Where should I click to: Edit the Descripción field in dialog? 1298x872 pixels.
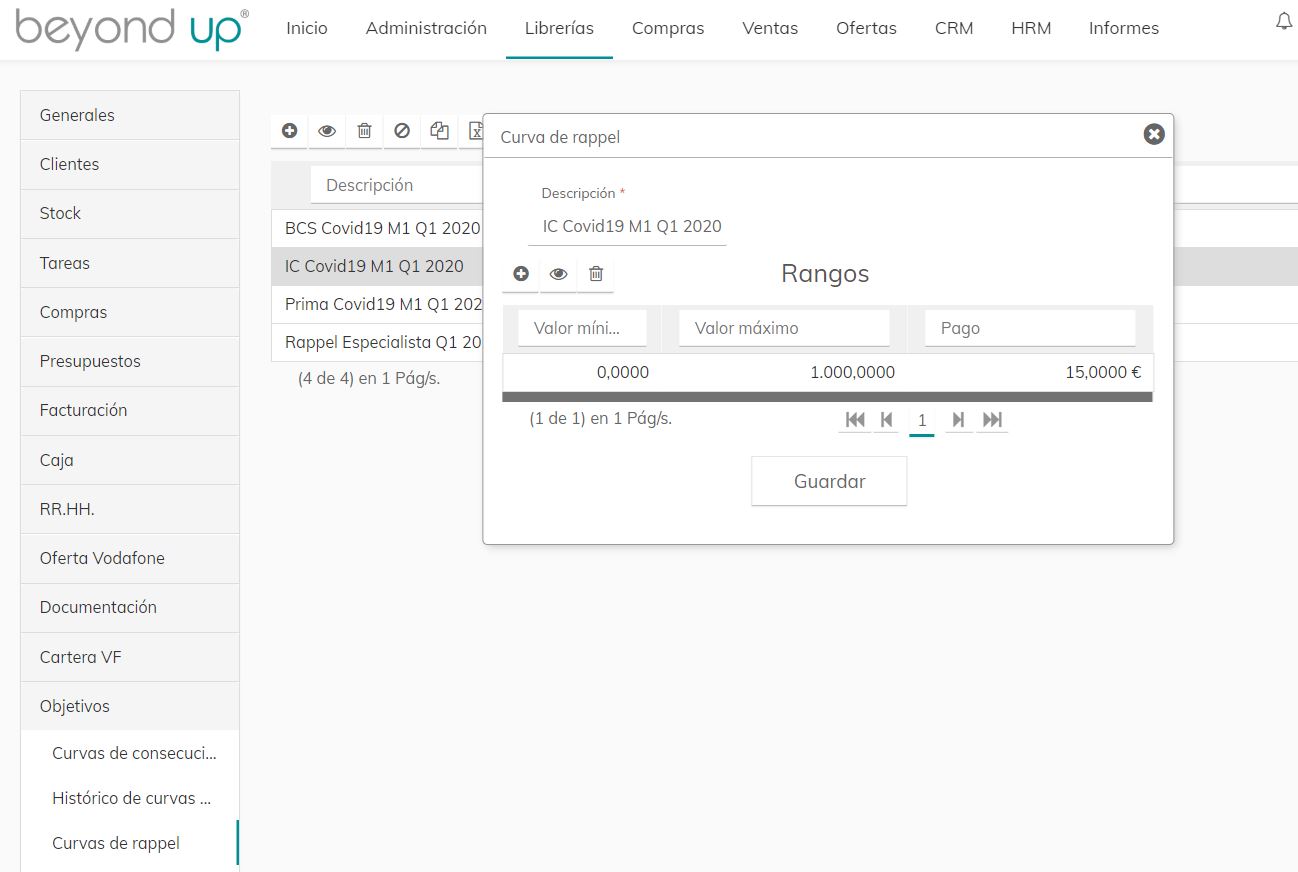click(627, 226)
